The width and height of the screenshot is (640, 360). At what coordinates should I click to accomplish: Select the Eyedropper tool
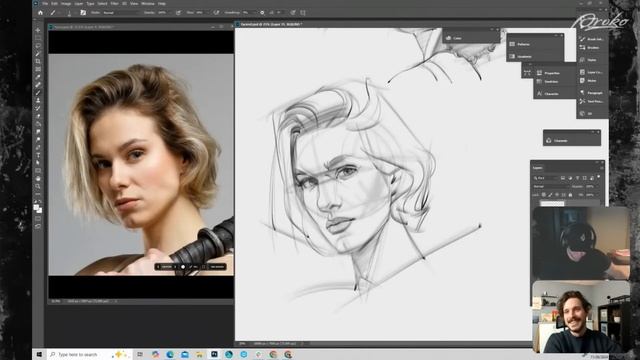point(38,77)
